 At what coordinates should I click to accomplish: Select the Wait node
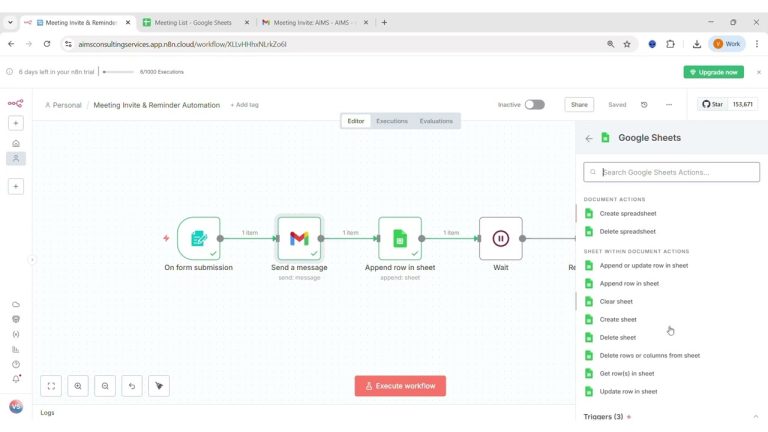point(501,239)
